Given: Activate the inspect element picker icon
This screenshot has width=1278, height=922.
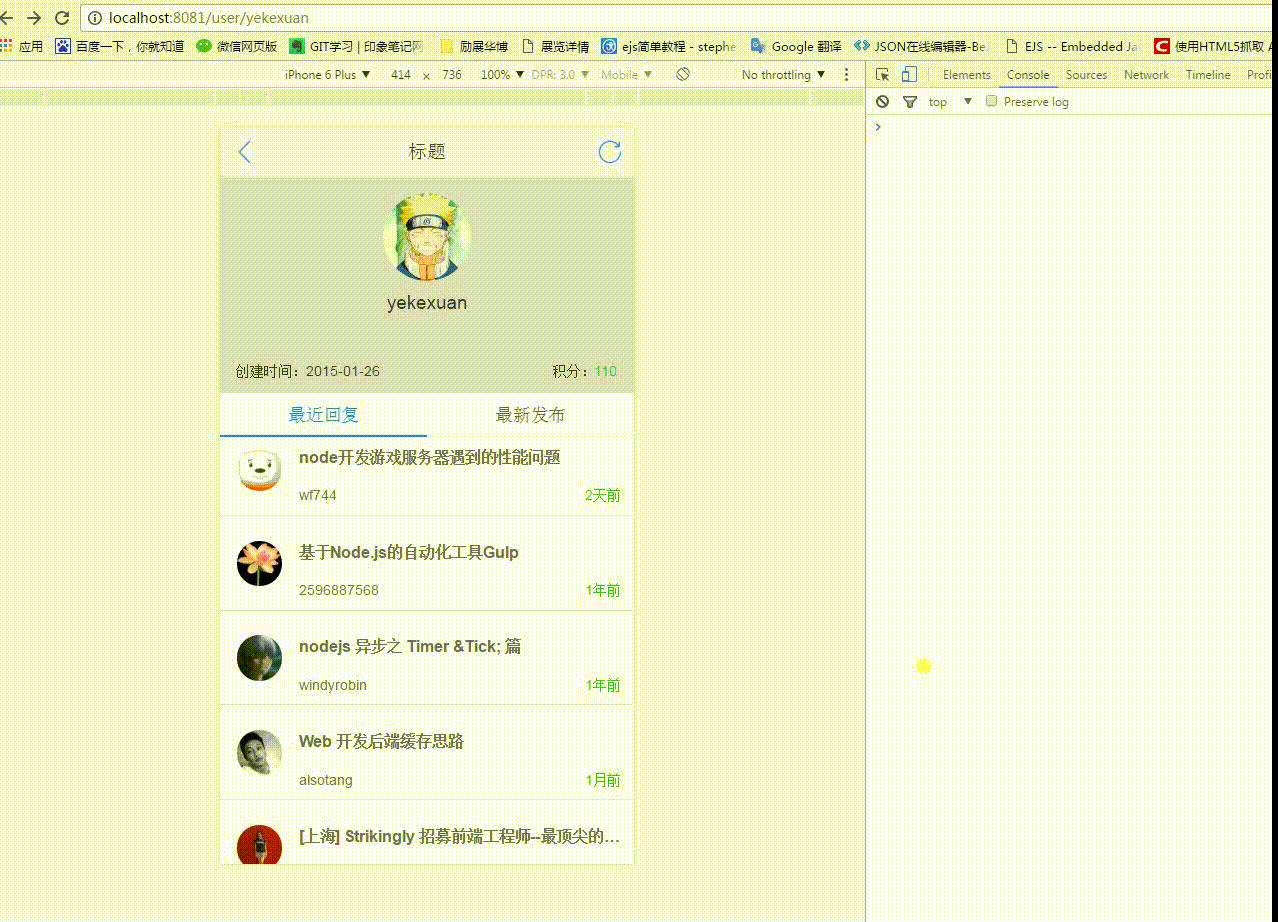Looking at the screenshot, I should click(883, 75).
